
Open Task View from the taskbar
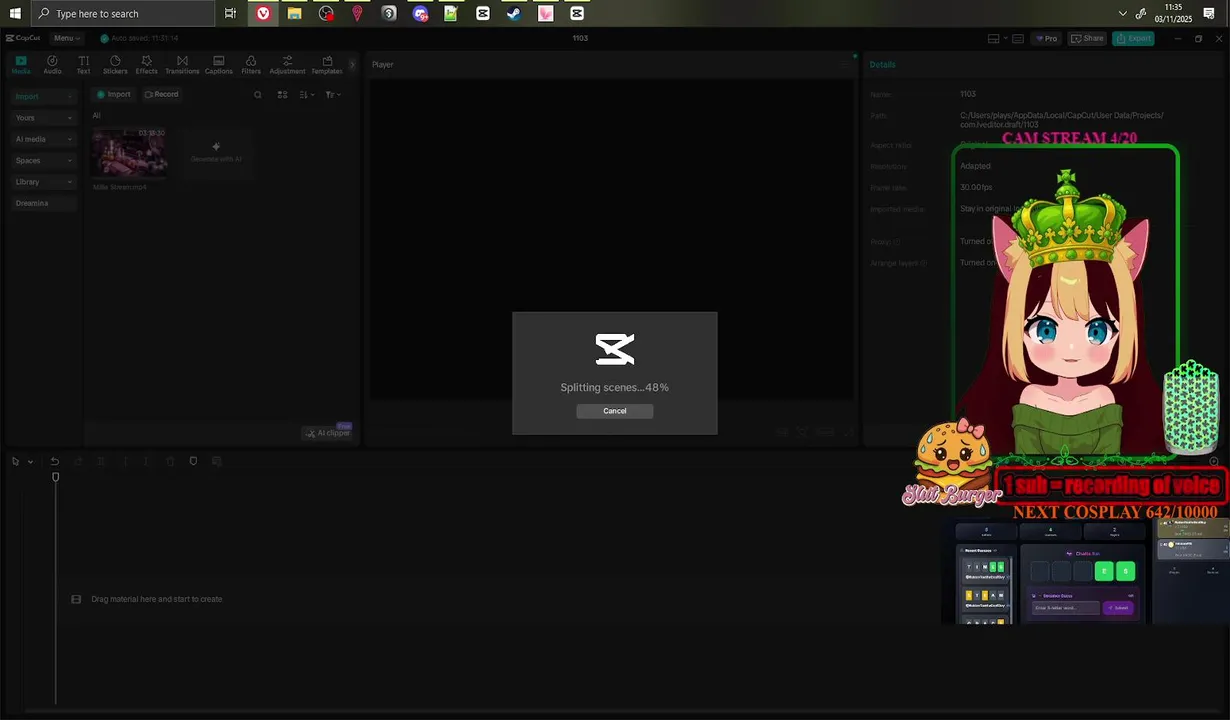point(230,13)
